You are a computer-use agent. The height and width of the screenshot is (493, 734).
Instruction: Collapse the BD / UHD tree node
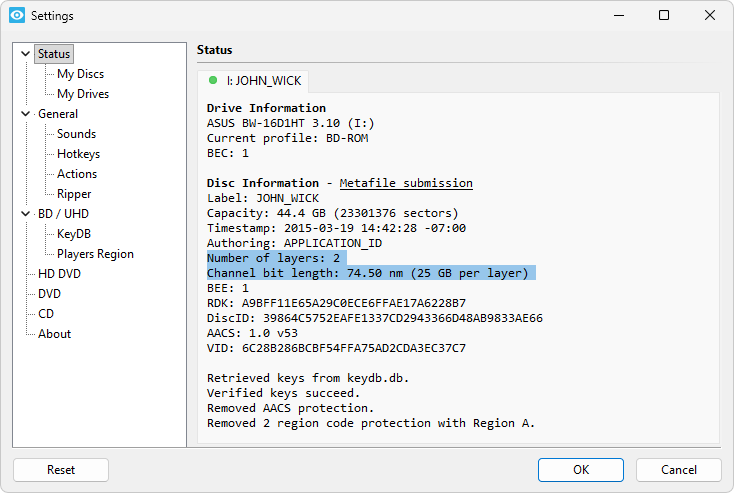click(x=26, y=214)
